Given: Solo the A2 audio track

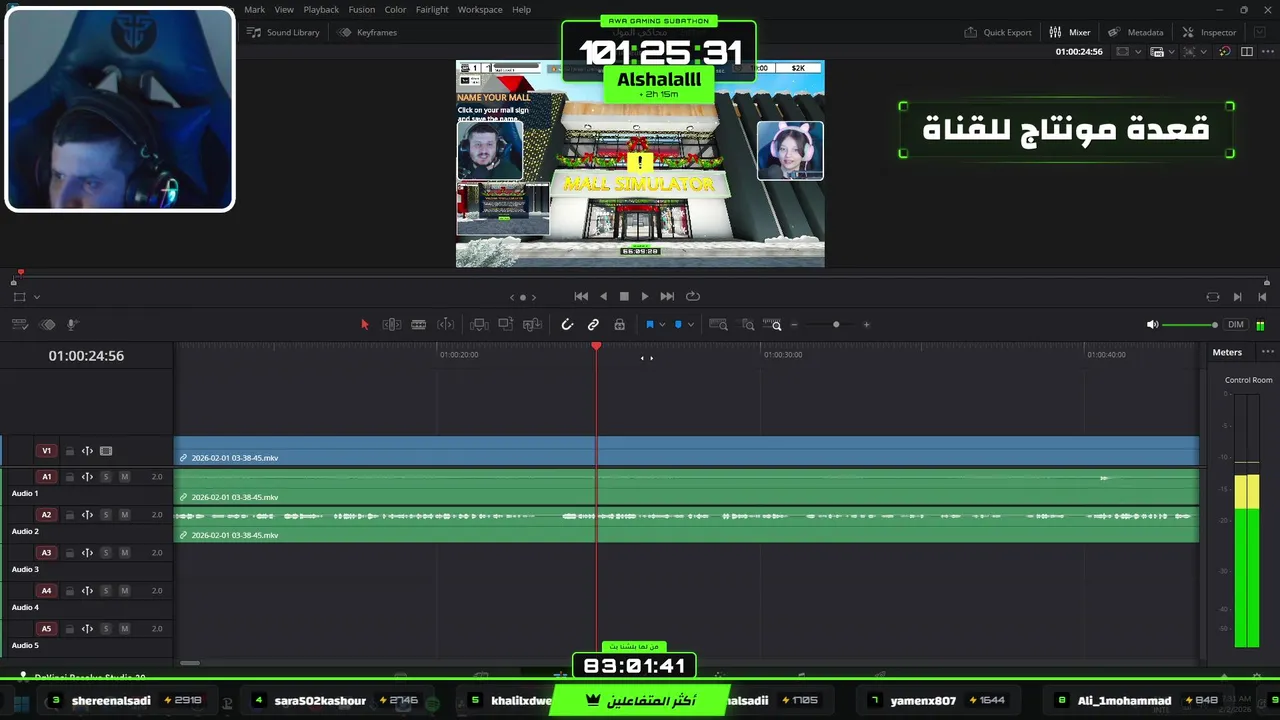Looking at the screenshot, I should click(106, 515).
